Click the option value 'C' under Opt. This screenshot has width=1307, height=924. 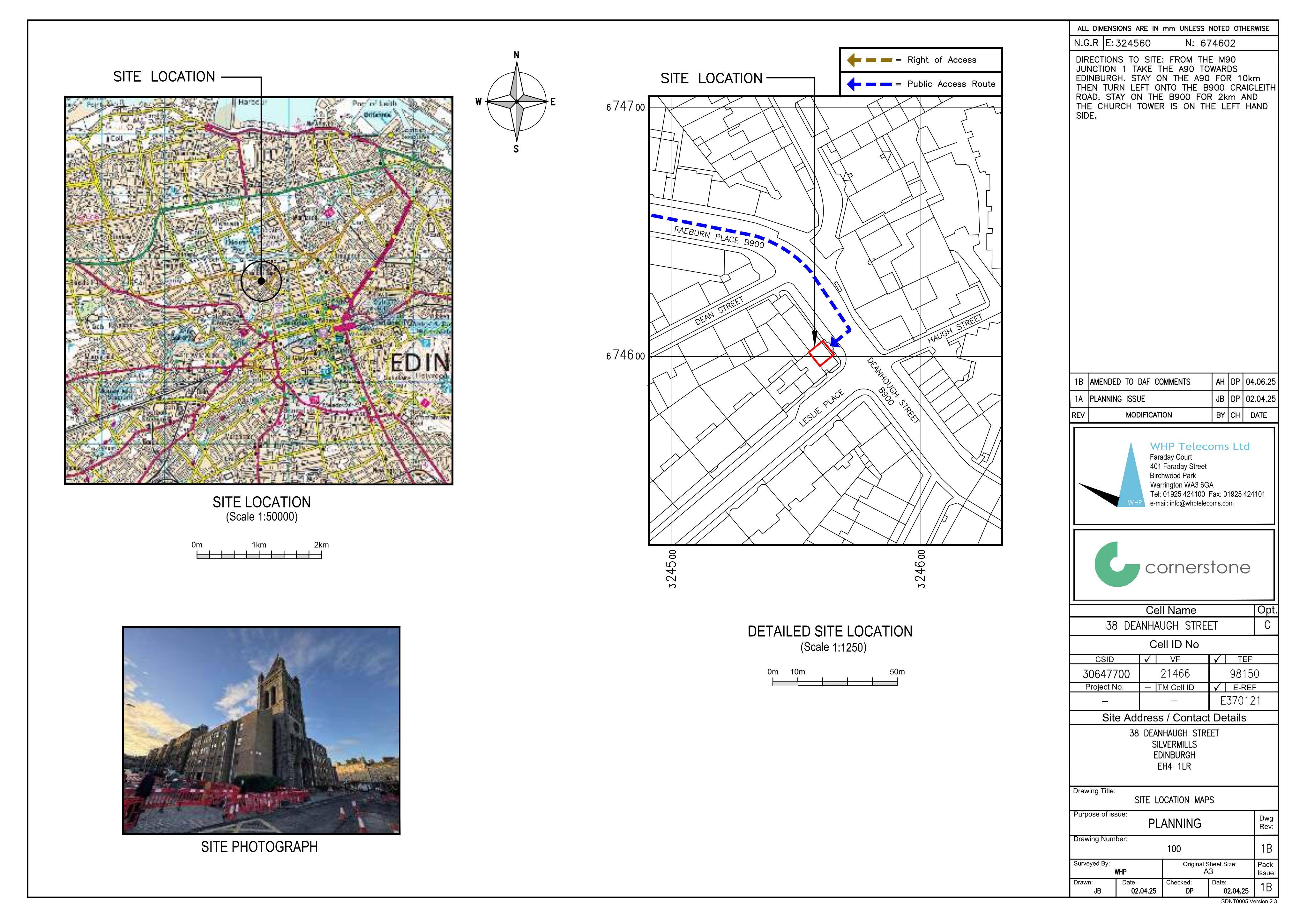(1267, 626)
